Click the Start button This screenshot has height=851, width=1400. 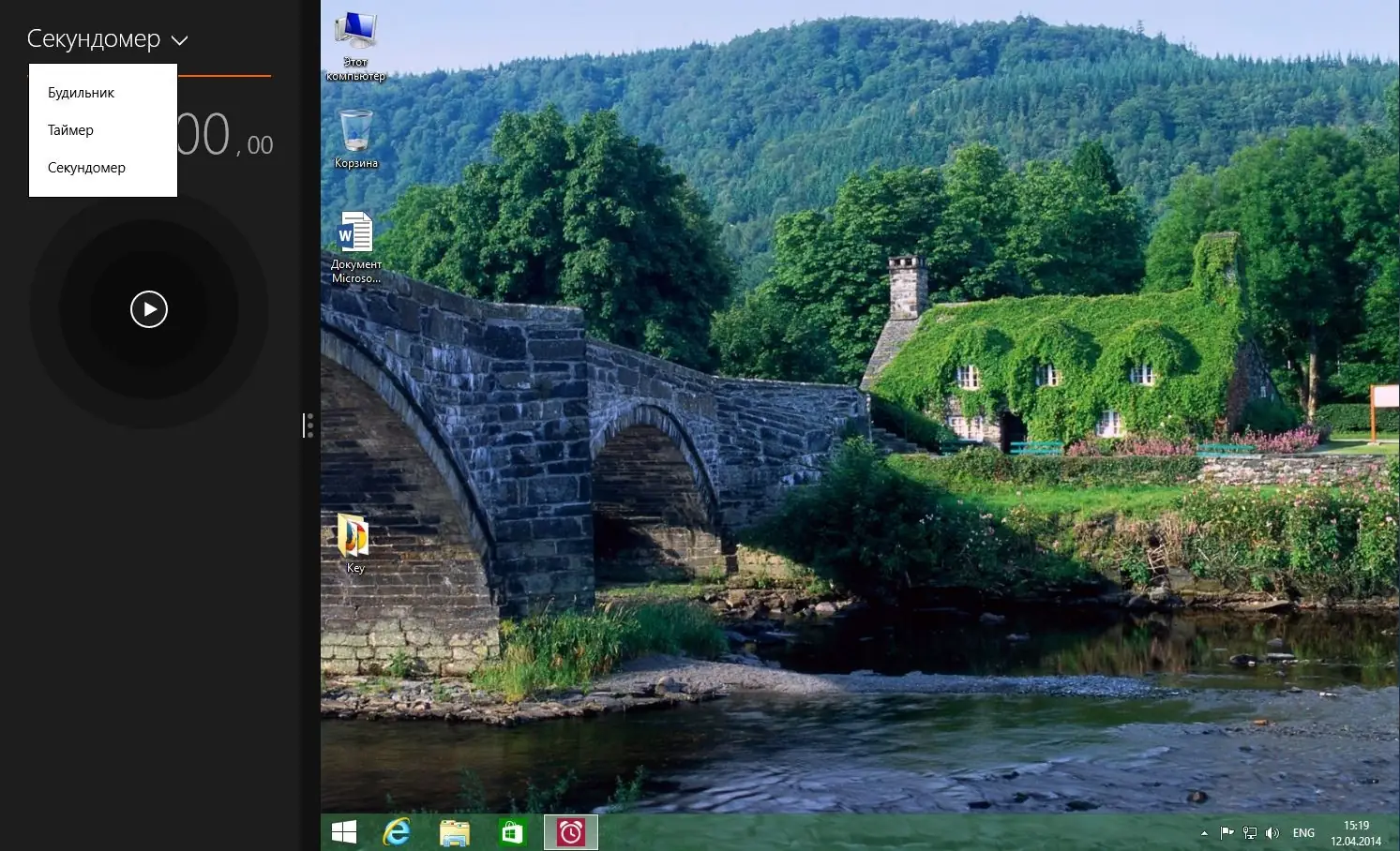(x=343, y=831)
